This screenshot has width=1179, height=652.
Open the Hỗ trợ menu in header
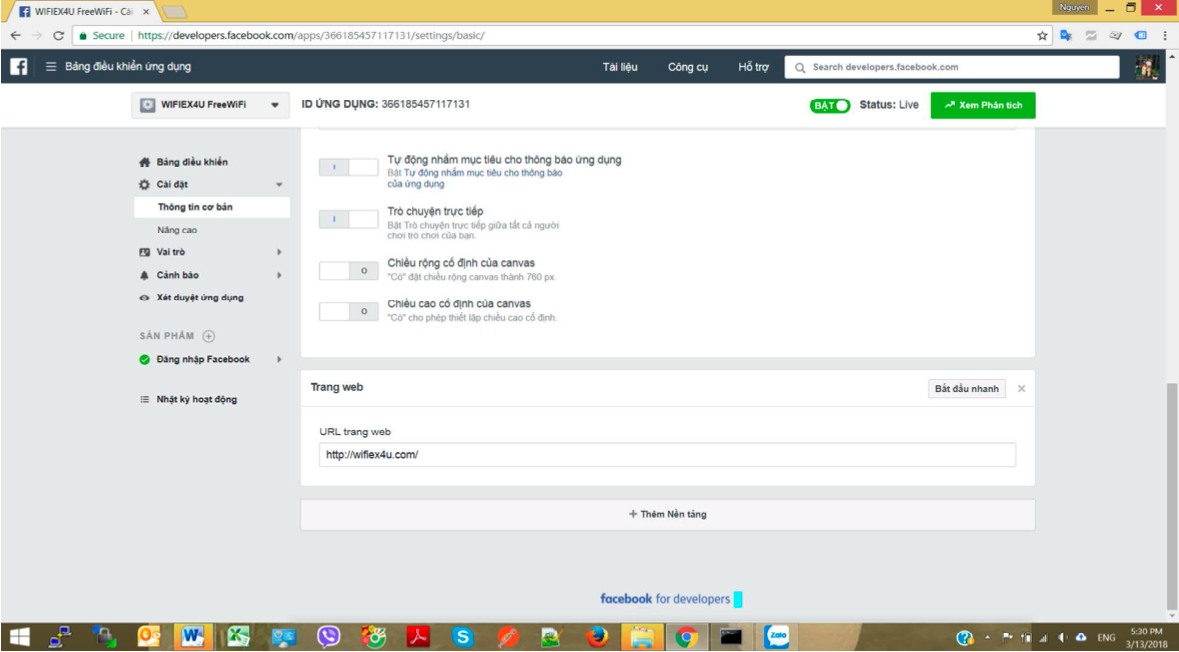(x=753, y=67)
